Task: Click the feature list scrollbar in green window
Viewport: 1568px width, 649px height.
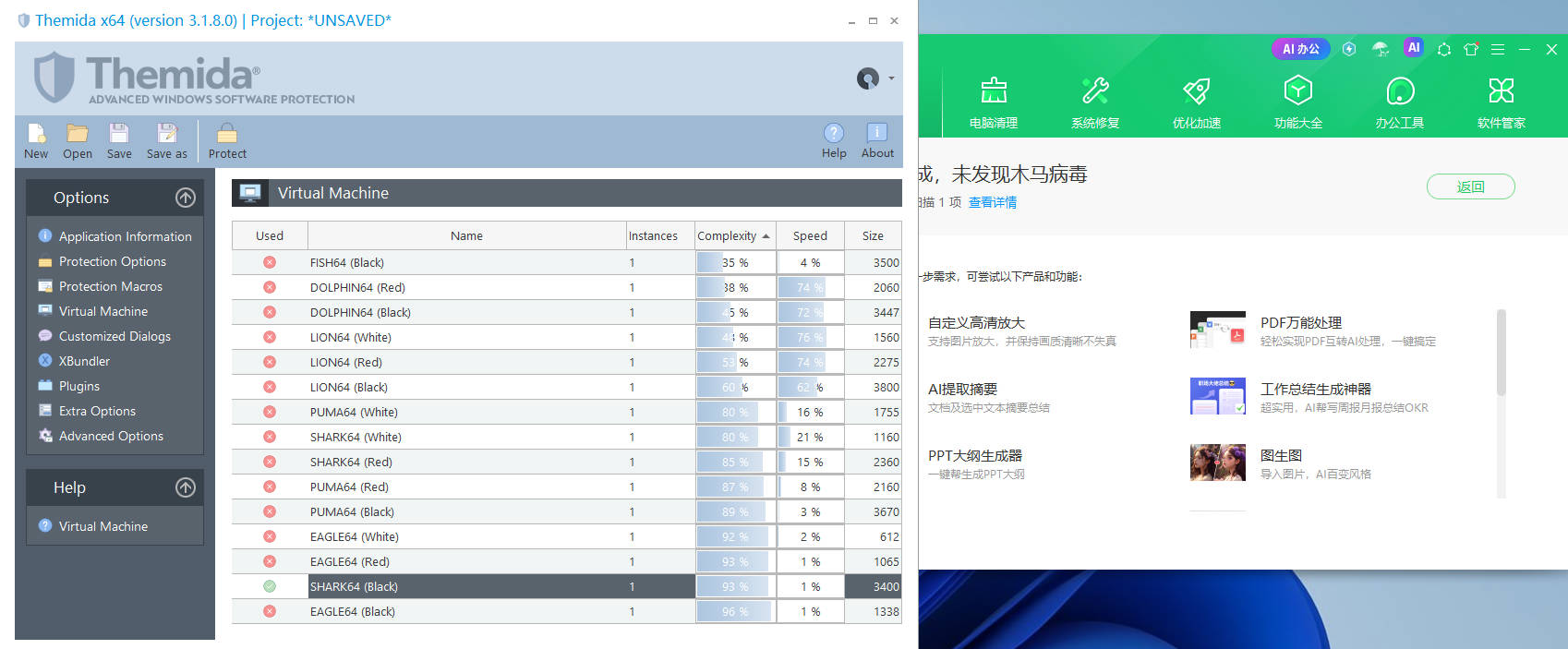Action: [x=1501, y=353]
